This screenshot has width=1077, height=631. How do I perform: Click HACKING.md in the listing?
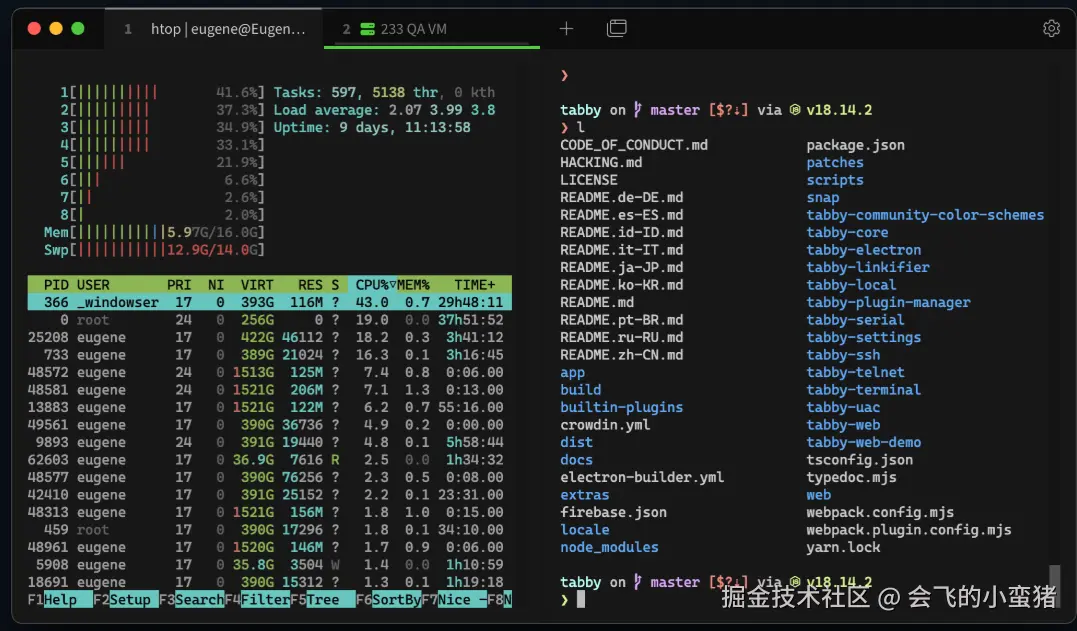[x=601, y=163]
